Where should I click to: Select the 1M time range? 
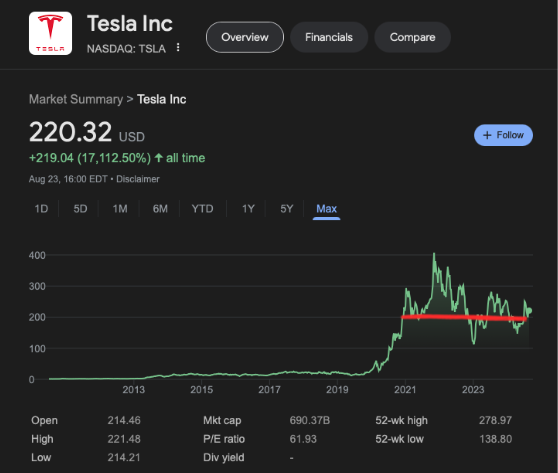coord(120,209)
